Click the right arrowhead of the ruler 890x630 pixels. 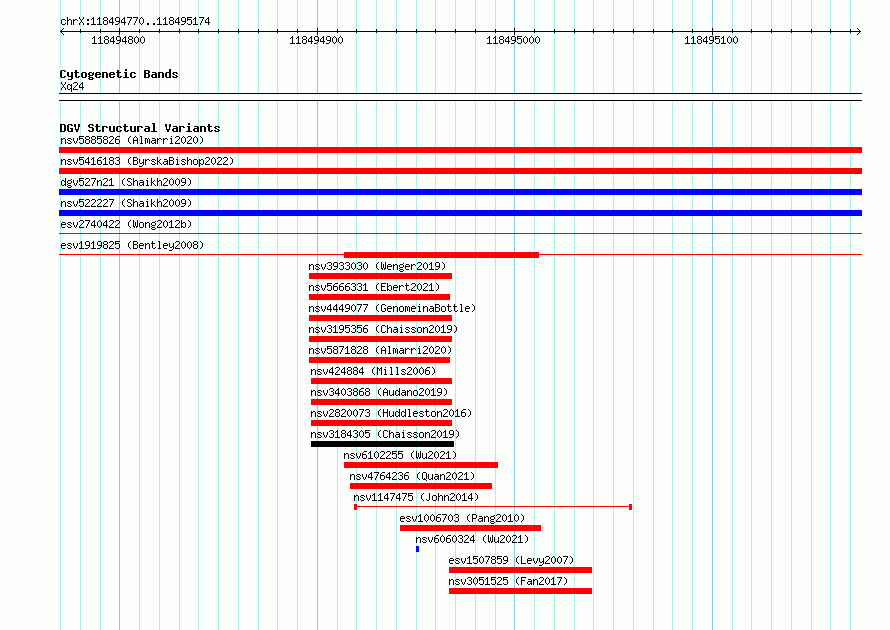tap(859, 32)
